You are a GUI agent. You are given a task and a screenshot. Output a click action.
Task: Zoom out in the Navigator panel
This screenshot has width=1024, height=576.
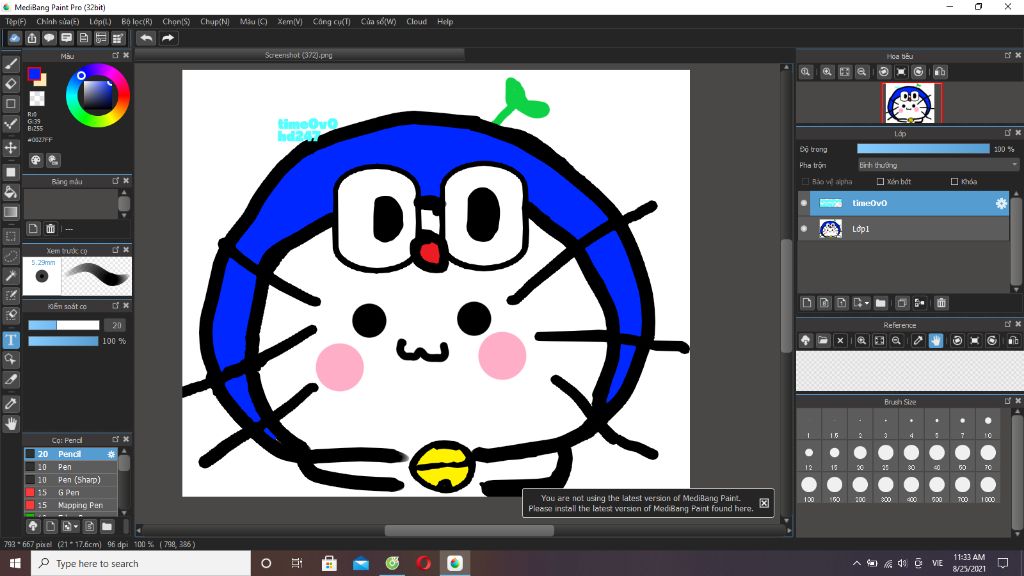coord(862,72)
